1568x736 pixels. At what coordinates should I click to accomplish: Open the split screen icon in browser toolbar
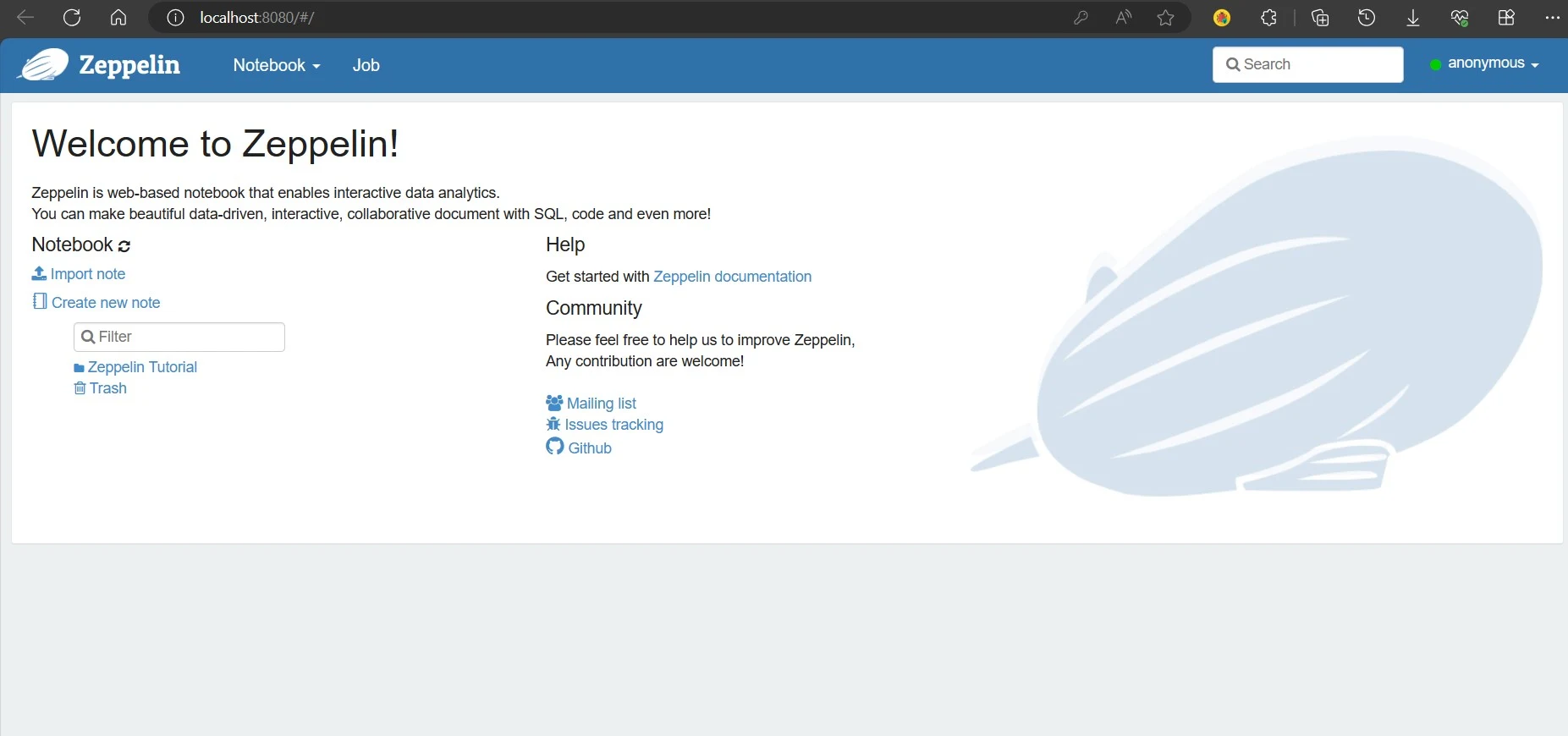[x=1506, y=18]
